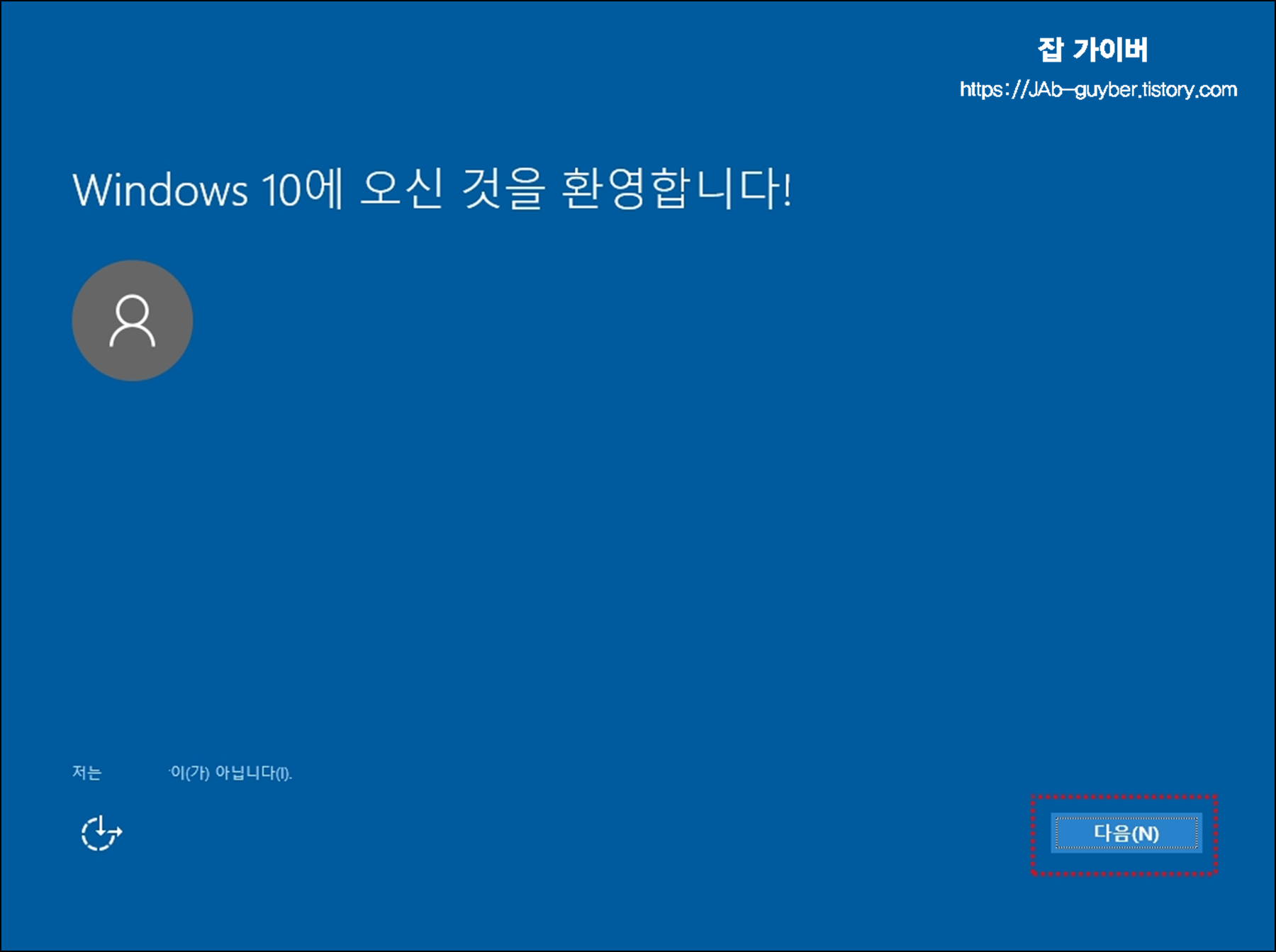Click the 'Windows 10에 오신 것을 환영합니다!' heading
1276x952 pixels.
(x=432, y=189)
